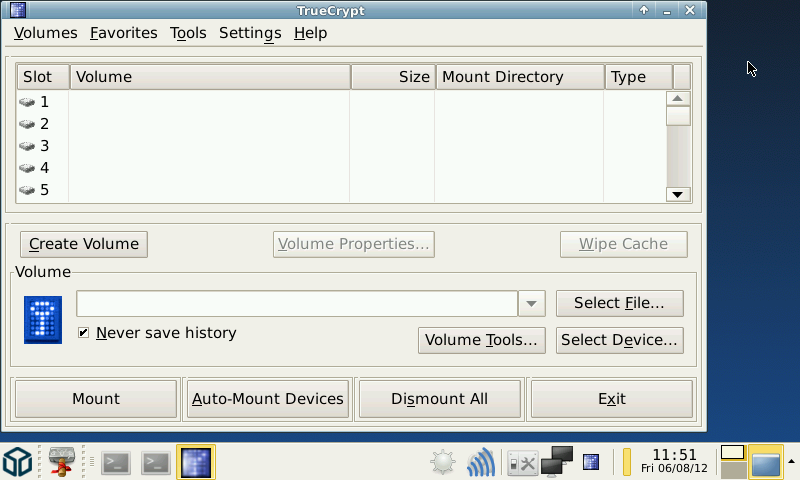Open the first terminal taskbar icon
800x480 pixels.
[x=116, y=463]
